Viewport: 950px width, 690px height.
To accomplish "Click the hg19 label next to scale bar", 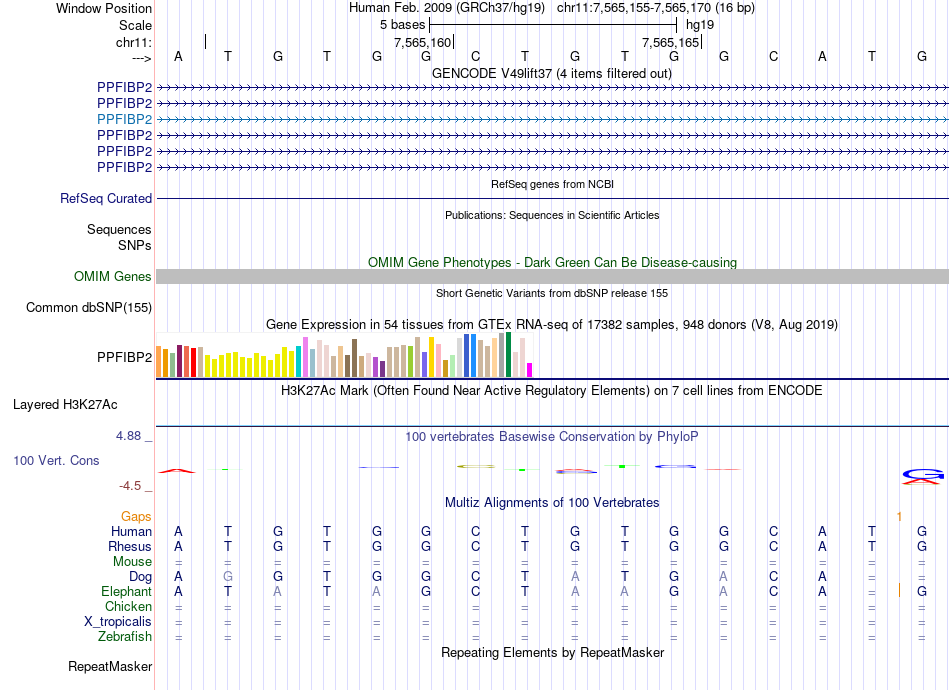I will pos(700,25).
